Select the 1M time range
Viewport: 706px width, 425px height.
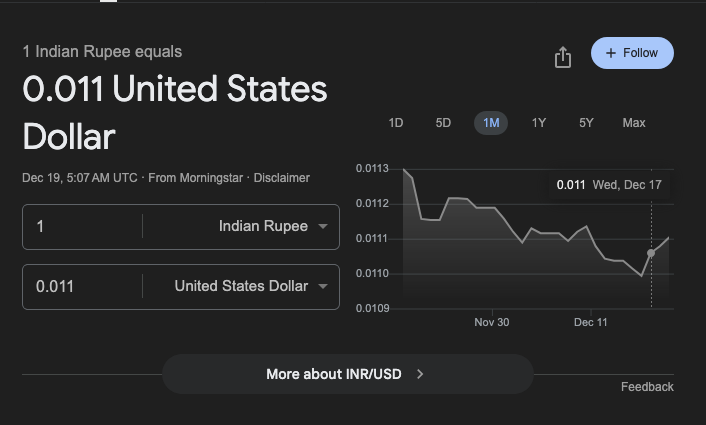(x=491, y=123)
